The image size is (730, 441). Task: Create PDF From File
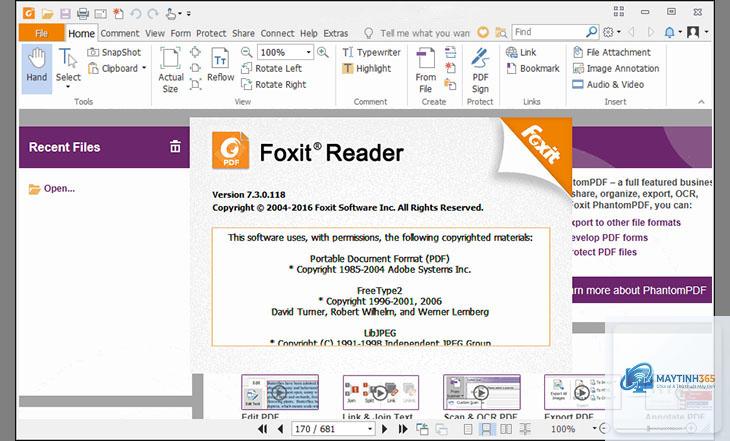pyautogui.click(x=426, y=70)
